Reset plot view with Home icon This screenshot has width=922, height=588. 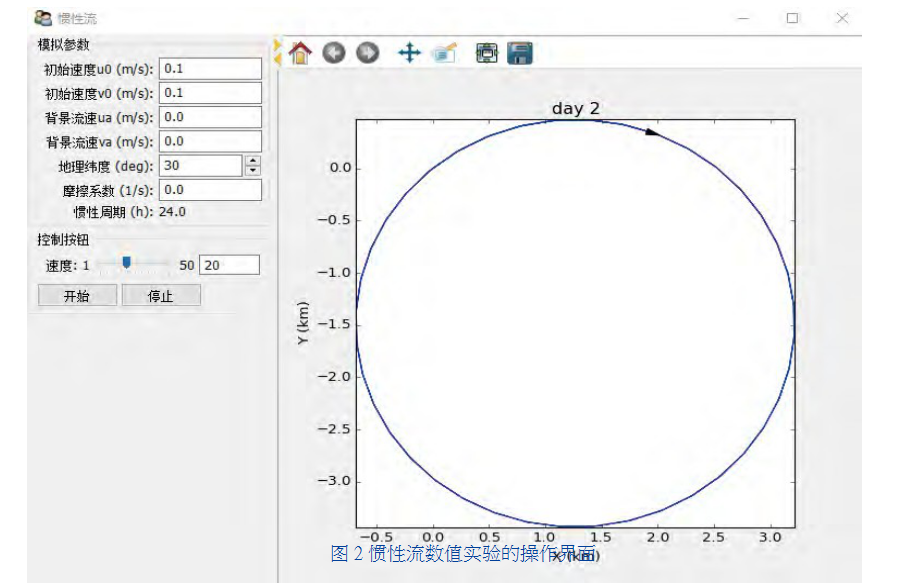point(300,53)
